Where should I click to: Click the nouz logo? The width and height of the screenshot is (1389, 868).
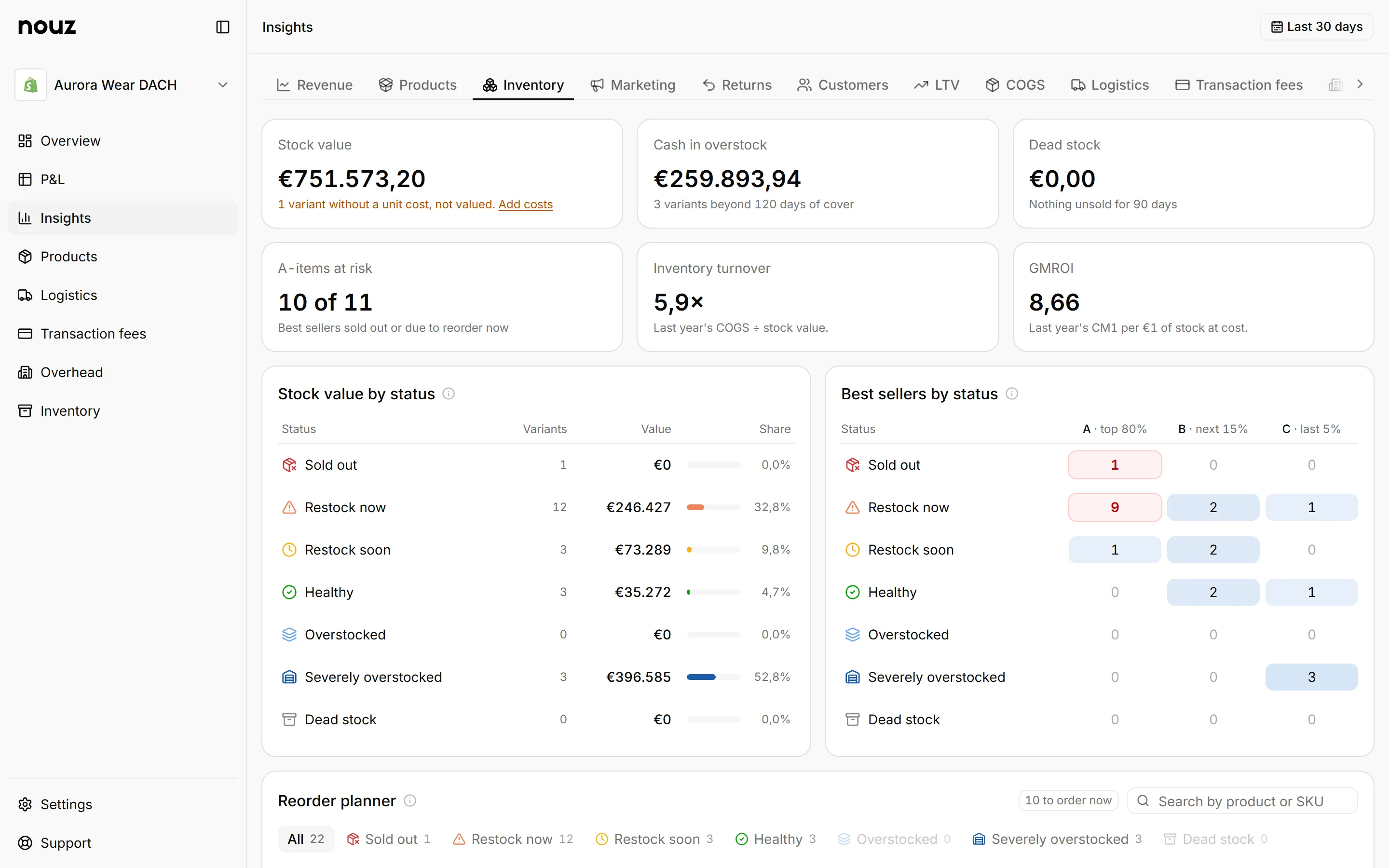pos(47,27)
